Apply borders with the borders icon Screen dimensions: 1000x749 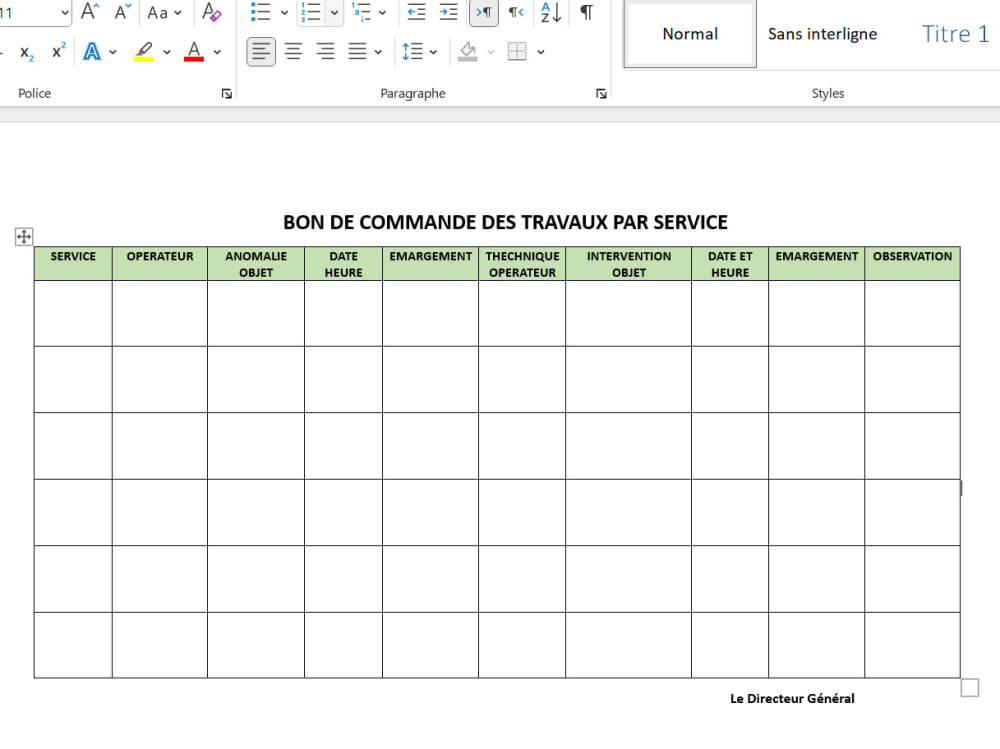[x=517, y=52]
